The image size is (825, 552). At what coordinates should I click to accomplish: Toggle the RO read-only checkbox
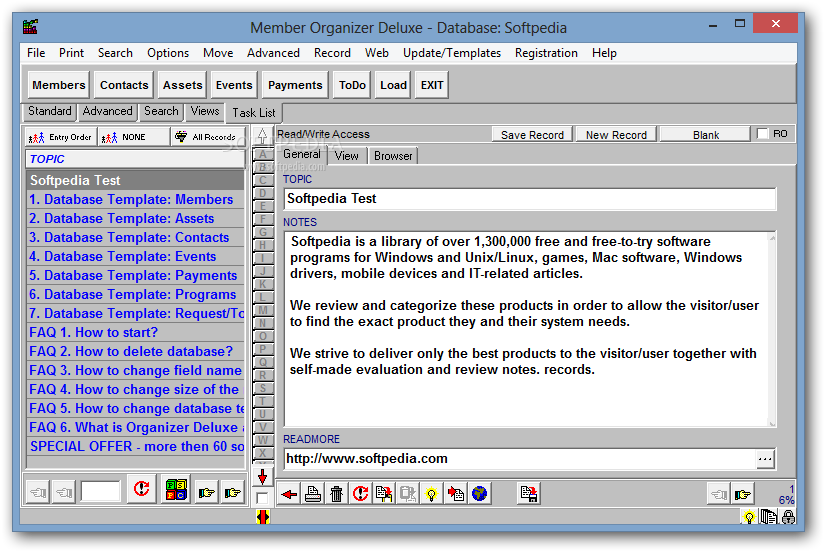click(762, 134)
